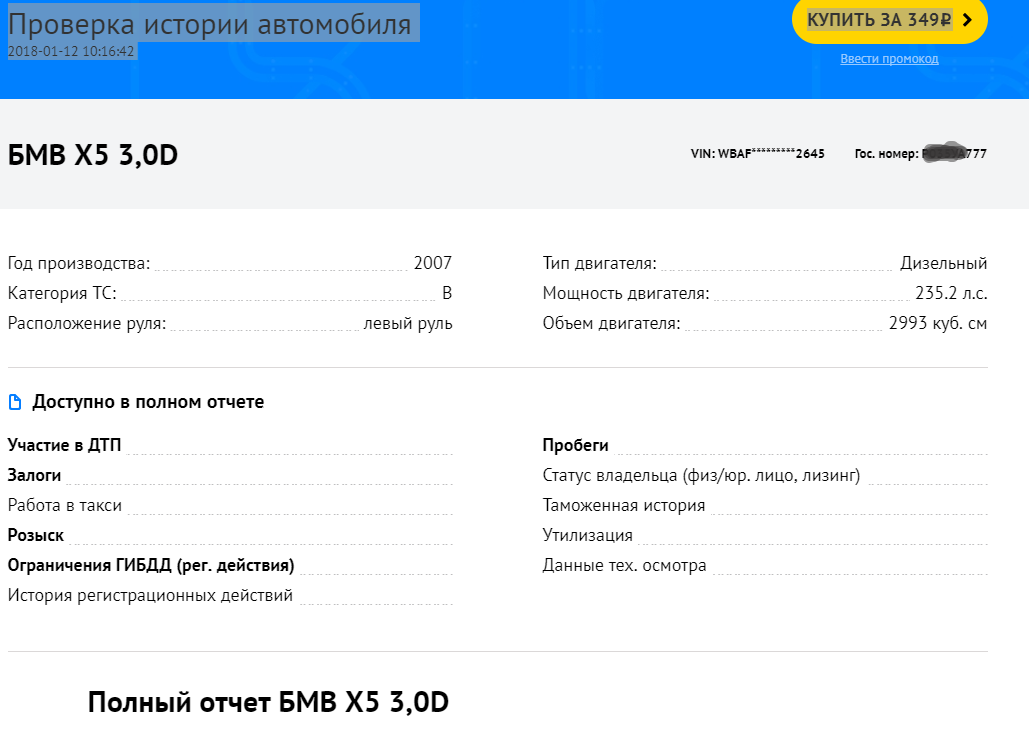Click the 'Проверка истории автомобиля' page title
The width and height of the screenshot is (1029, 742).
[210, 24]
